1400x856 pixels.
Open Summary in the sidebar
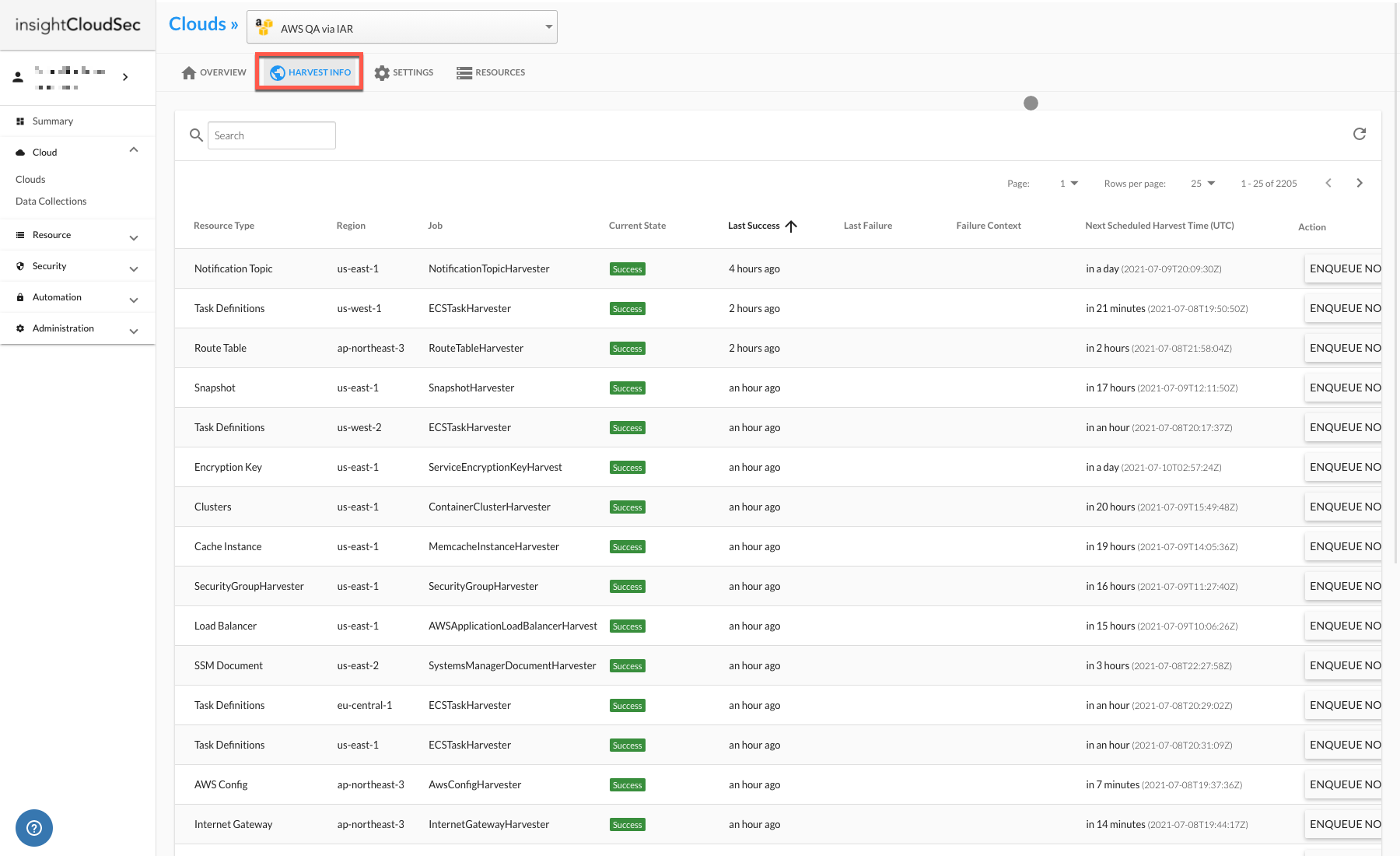click(53, 121)
